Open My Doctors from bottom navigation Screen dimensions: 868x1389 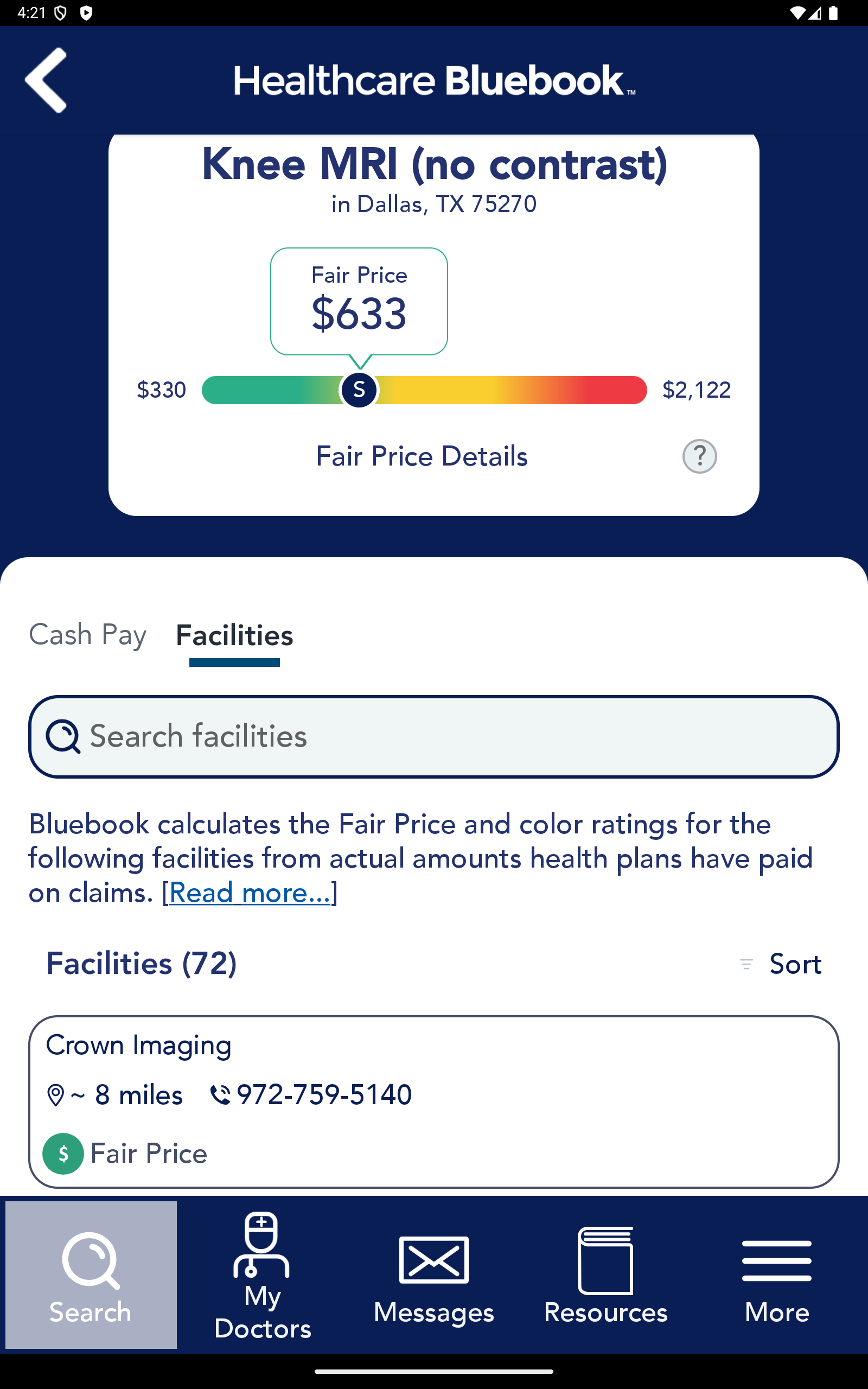[263, 1275]
